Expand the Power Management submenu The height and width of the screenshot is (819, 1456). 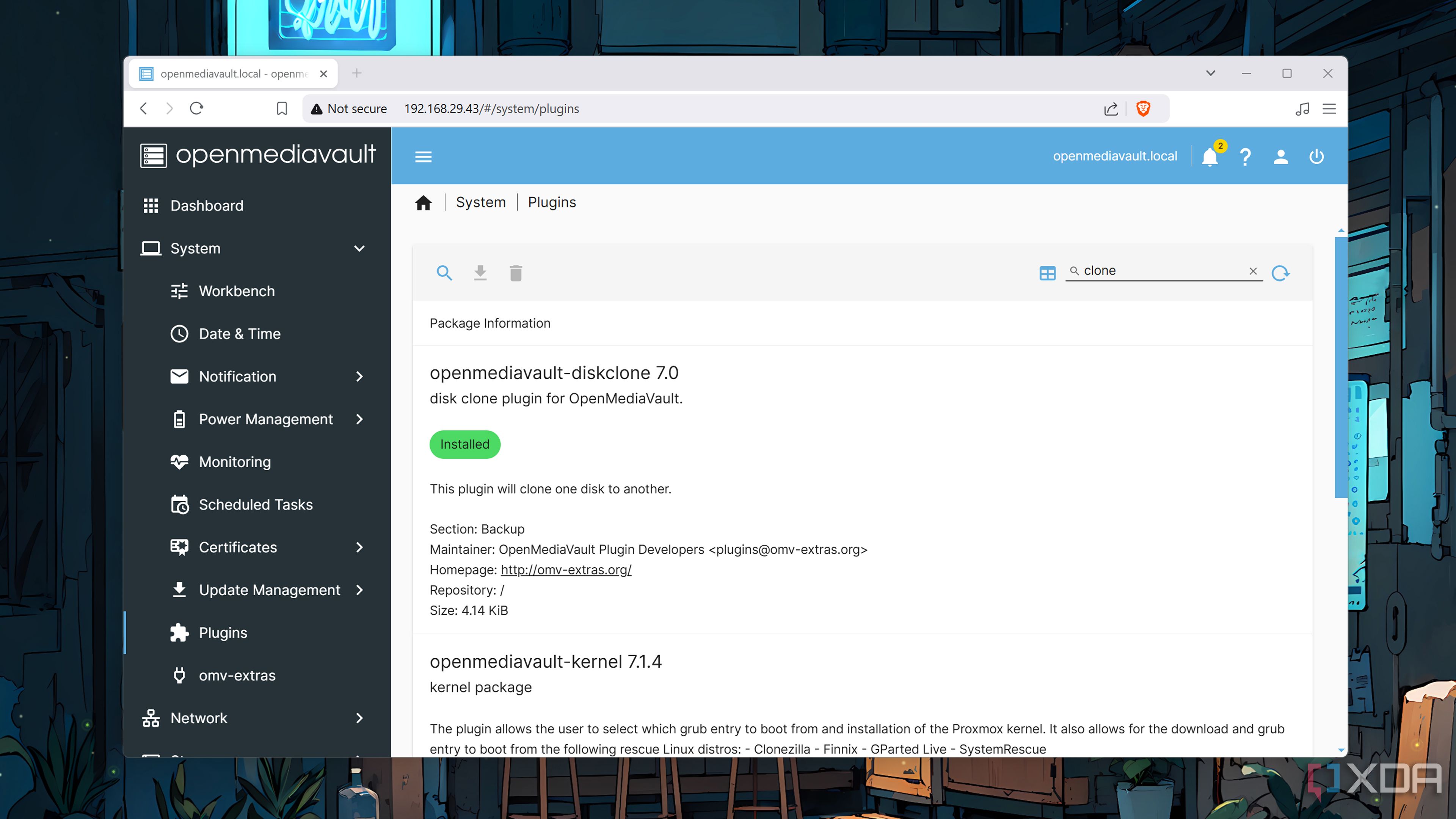pos(359,419)
